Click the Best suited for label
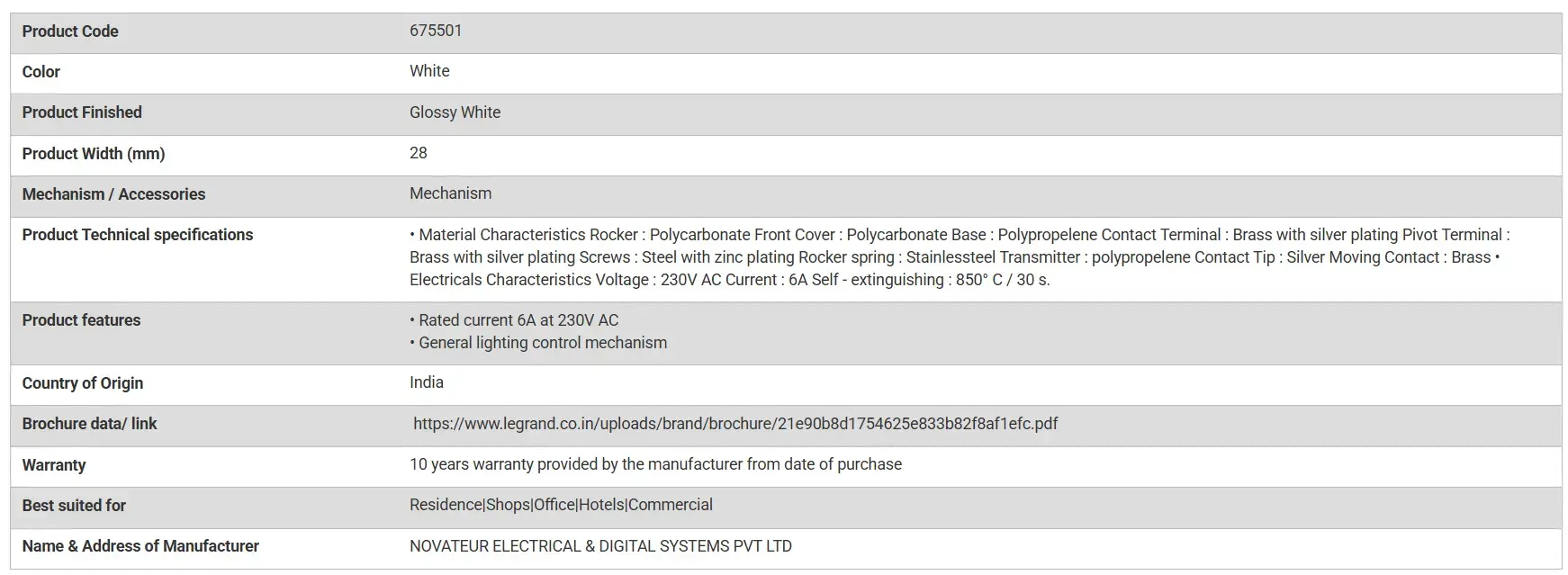The width and height of the screenshot is (1568, 575). click(x=74, y=506)
